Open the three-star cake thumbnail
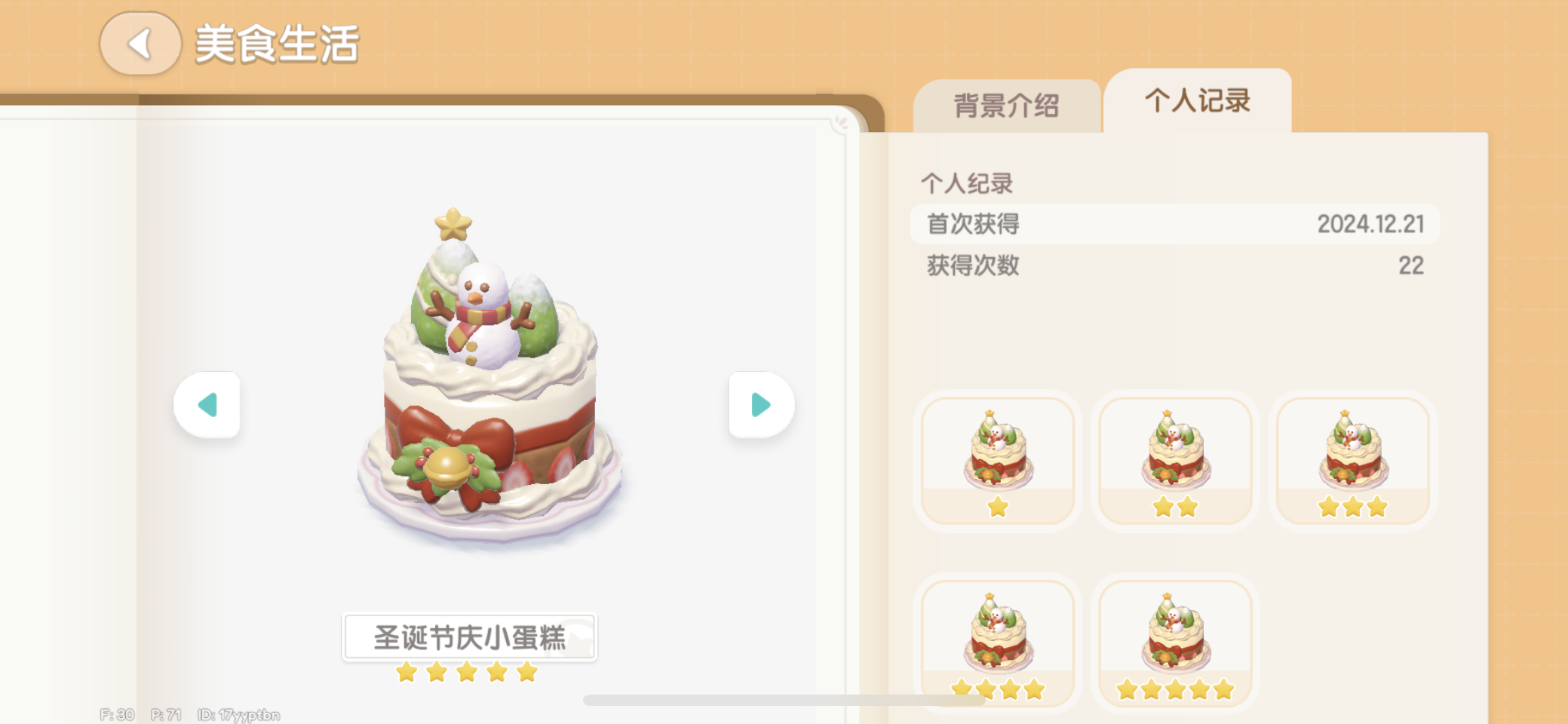Image resolution: width=1568 pixels, height=724 pixels. [1353, 461]
